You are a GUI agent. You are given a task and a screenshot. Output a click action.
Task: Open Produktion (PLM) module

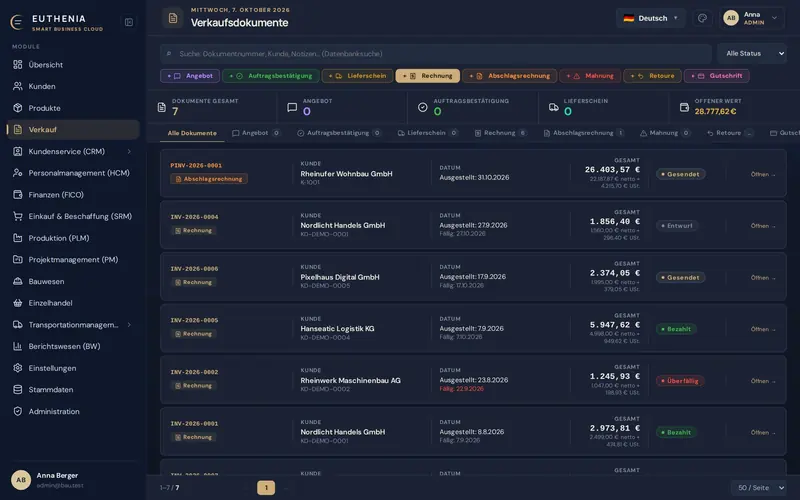point(73,238)
